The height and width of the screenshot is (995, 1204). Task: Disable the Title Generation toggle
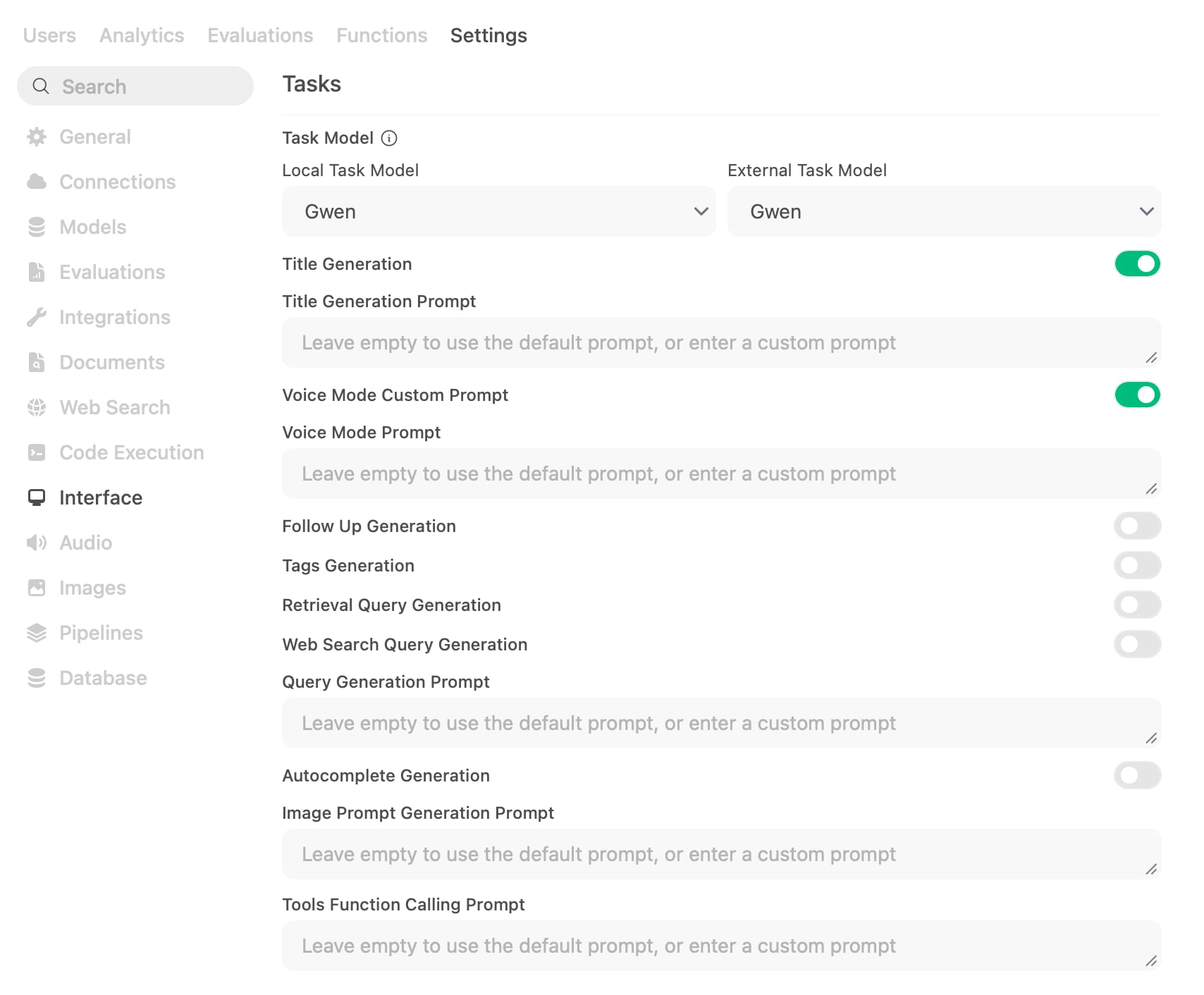click(1137, 264)
